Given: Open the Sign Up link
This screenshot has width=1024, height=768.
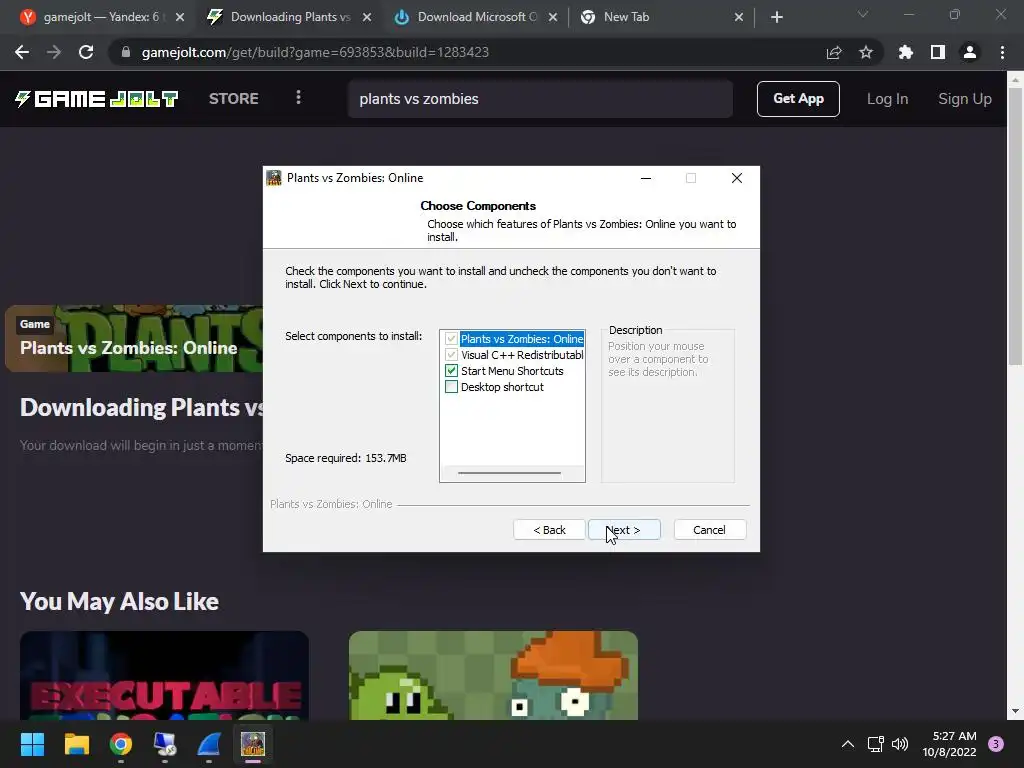Looking at the screenshot, I should (965, 99).
